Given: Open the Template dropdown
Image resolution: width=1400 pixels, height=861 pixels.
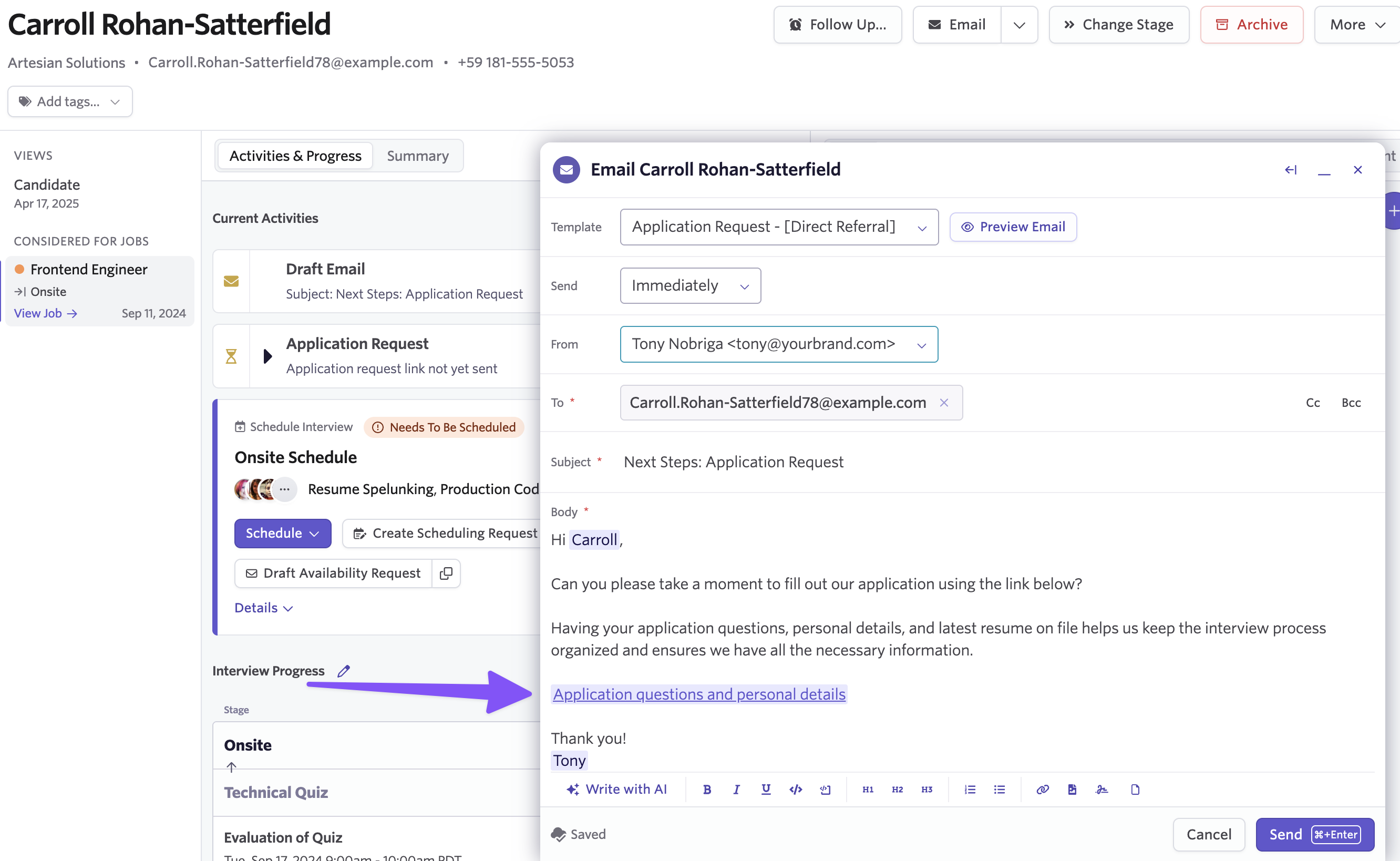Looking at the screenshot, I should tap(778, 227).
